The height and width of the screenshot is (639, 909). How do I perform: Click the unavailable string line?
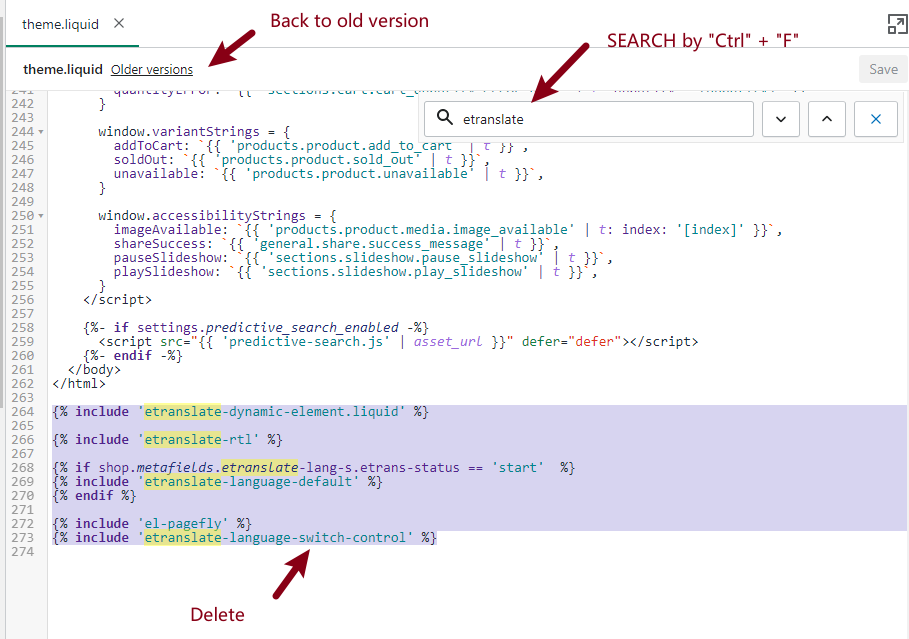coord(328,173)
